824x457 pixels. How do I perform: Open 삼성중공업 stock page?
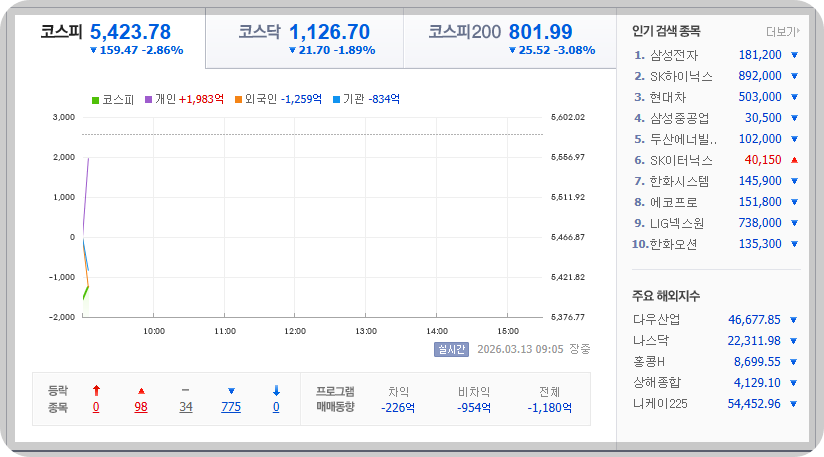click(679, 118)
